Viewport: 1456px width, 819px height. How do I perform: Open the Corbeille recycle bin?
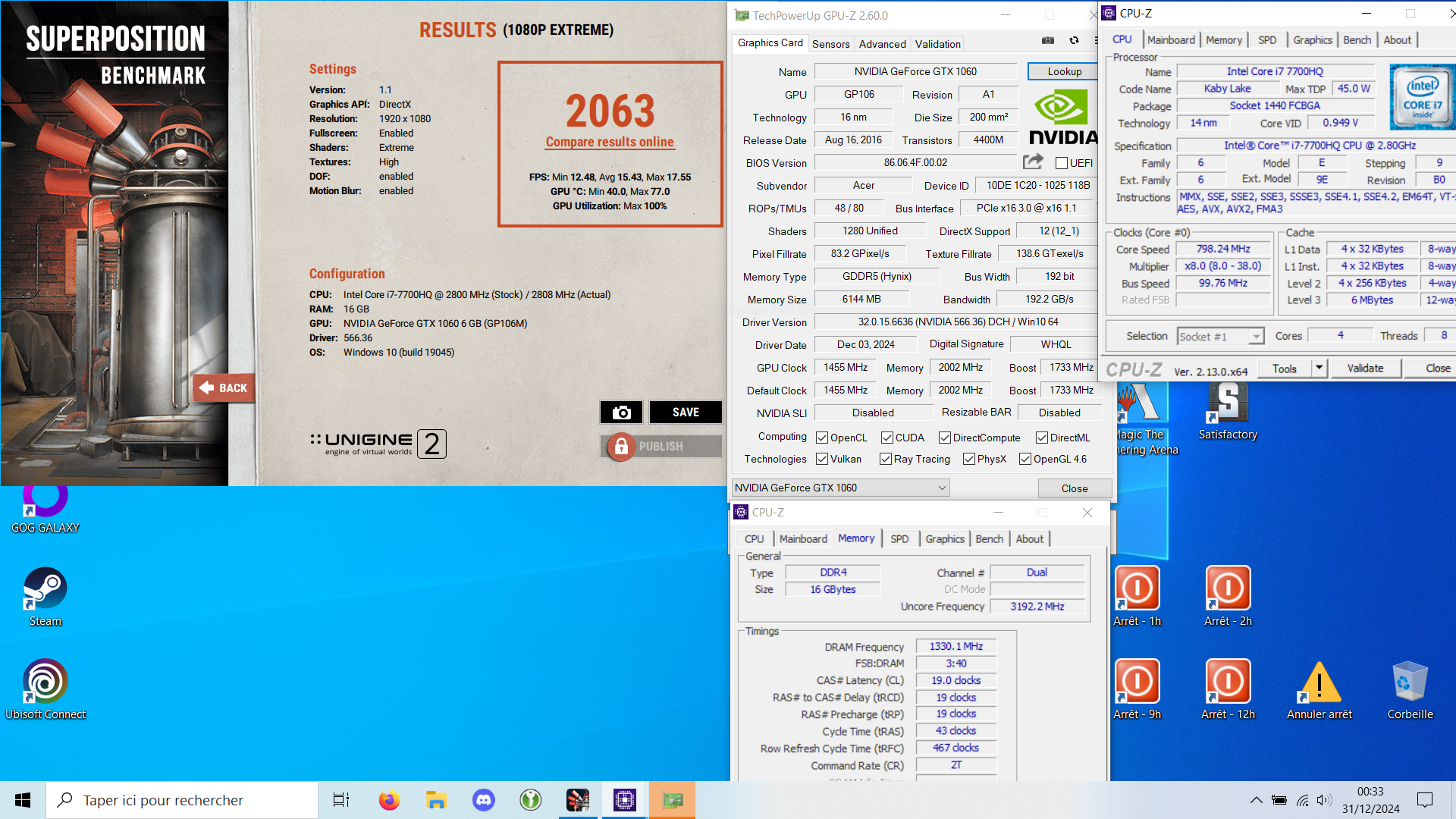[x=1410, y=690]
